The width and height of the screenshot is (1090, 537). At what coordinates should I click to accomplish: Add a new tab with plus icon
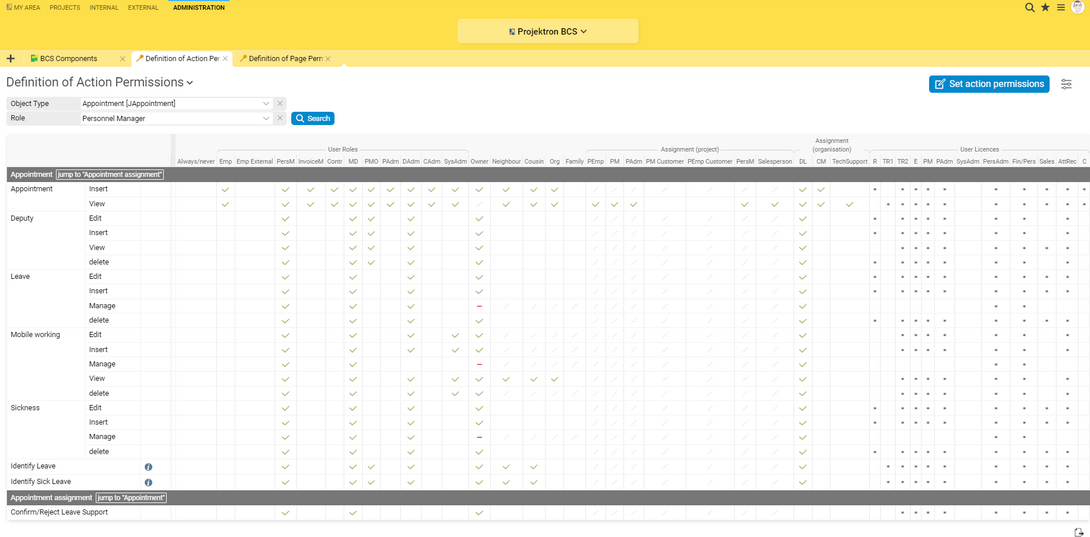[10, 58]
